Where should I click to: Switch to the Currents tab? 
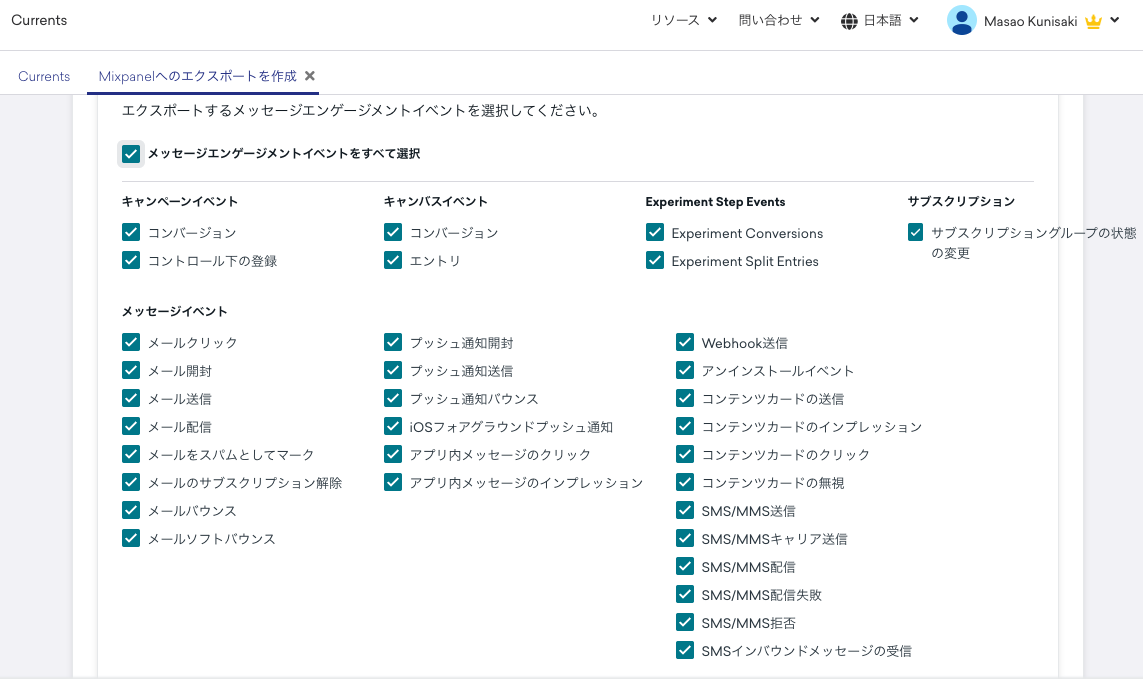44,76
